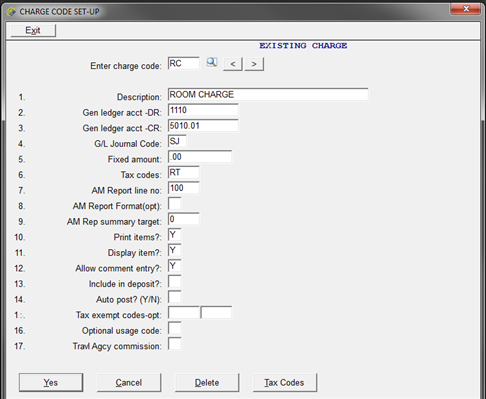The width and height of the screenshot is (486, 399).
Task: Click the second Tax exempt codes-opt field
Action: (216, 313)
